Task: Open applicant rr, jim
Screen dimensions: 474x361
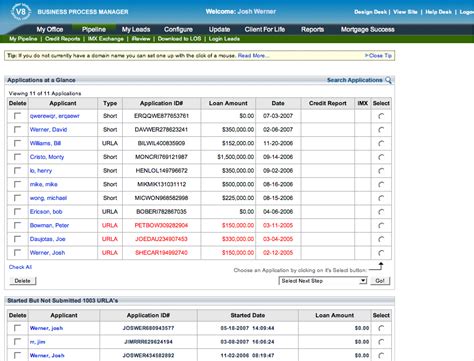Action: coord(37,342)
